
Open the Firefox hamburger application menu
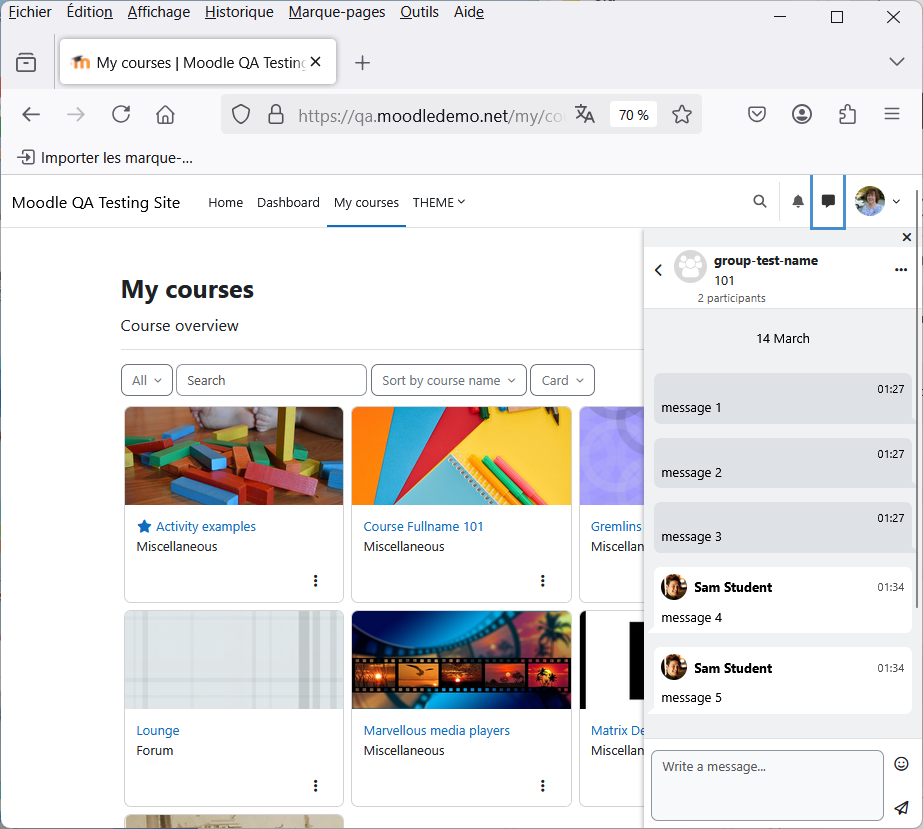click(892, 114)
